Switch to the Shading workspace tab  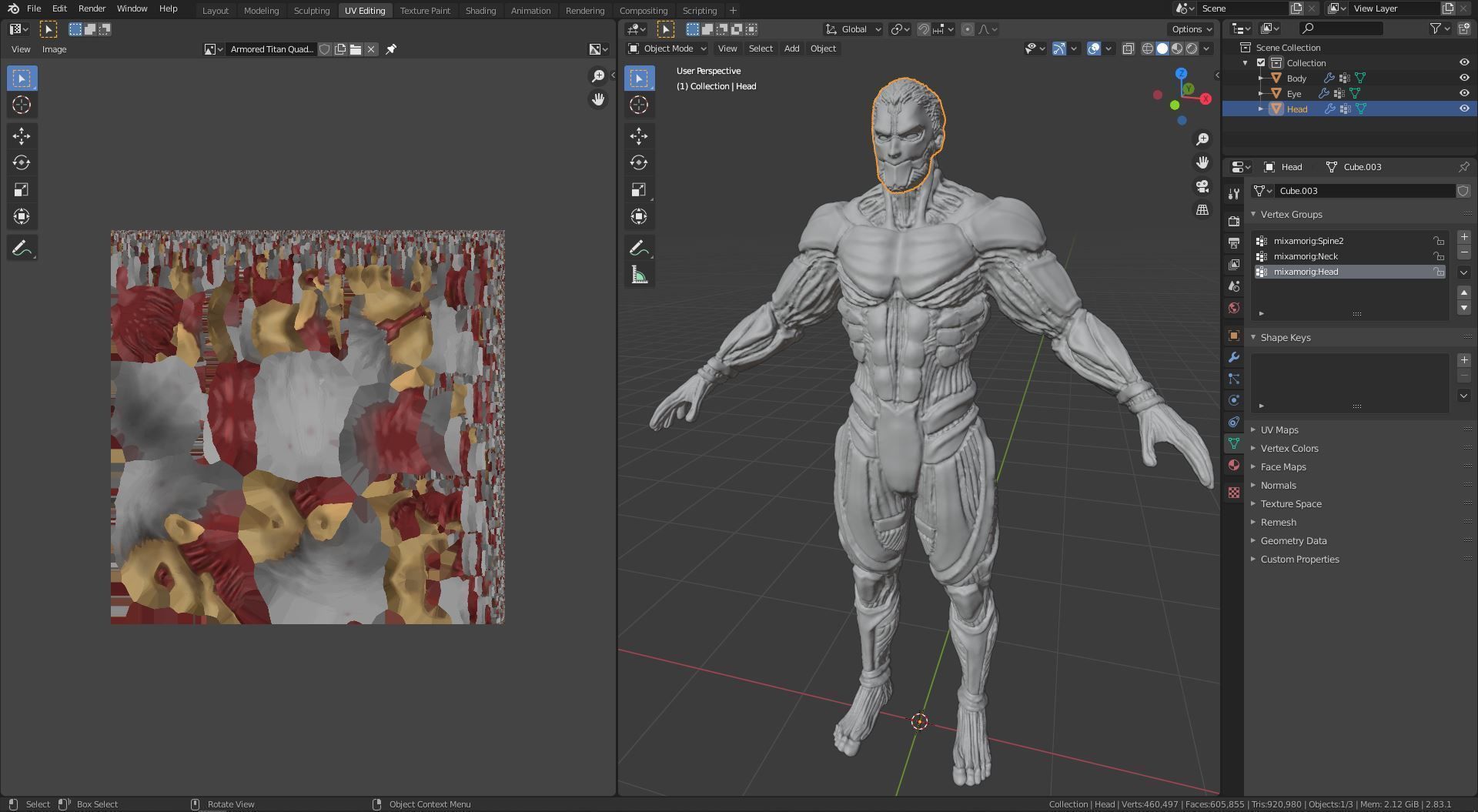pos(480,11)
